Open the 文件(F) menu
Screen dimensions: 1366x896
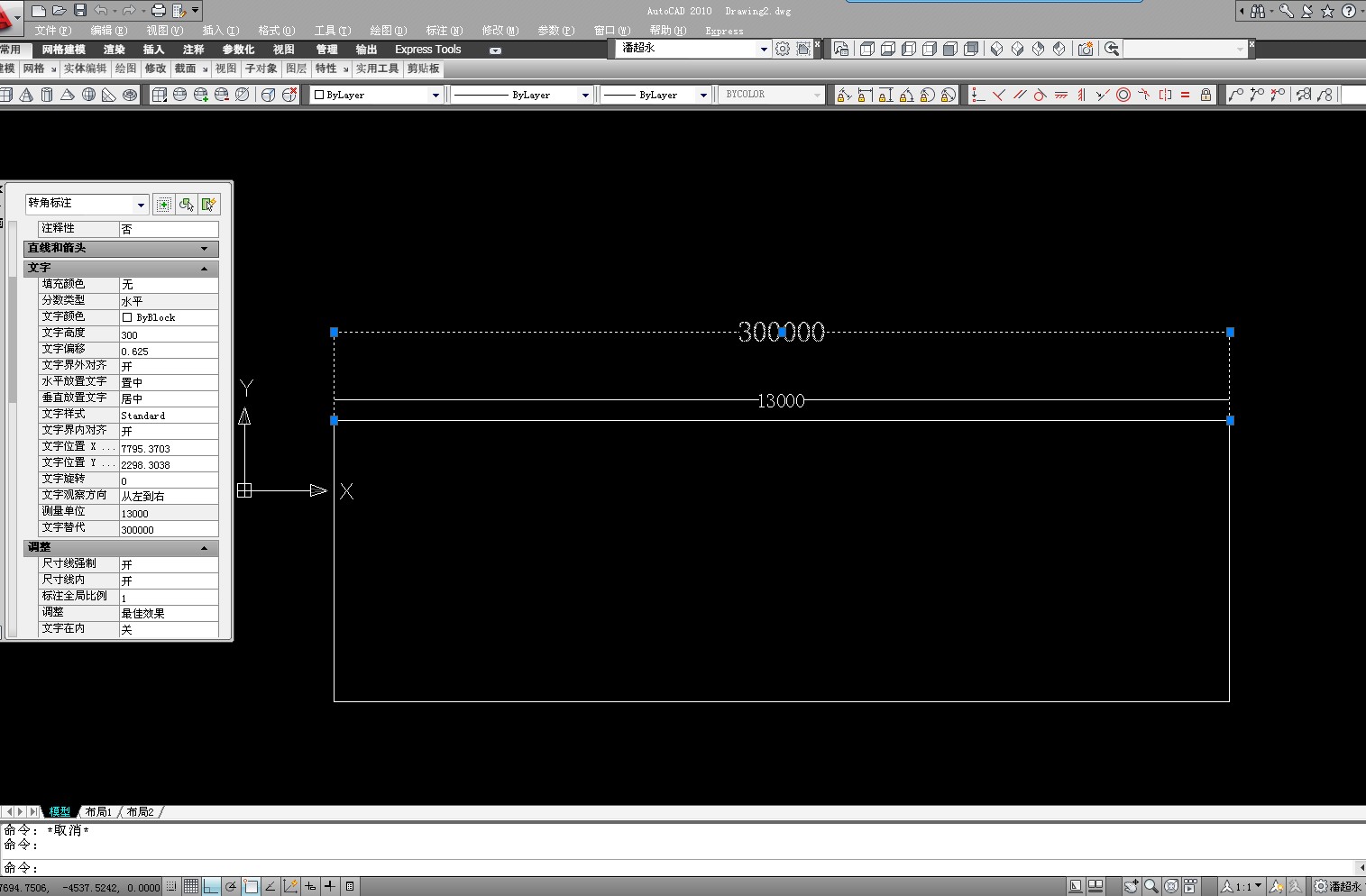pyautogui.click(x=52, y=31)
